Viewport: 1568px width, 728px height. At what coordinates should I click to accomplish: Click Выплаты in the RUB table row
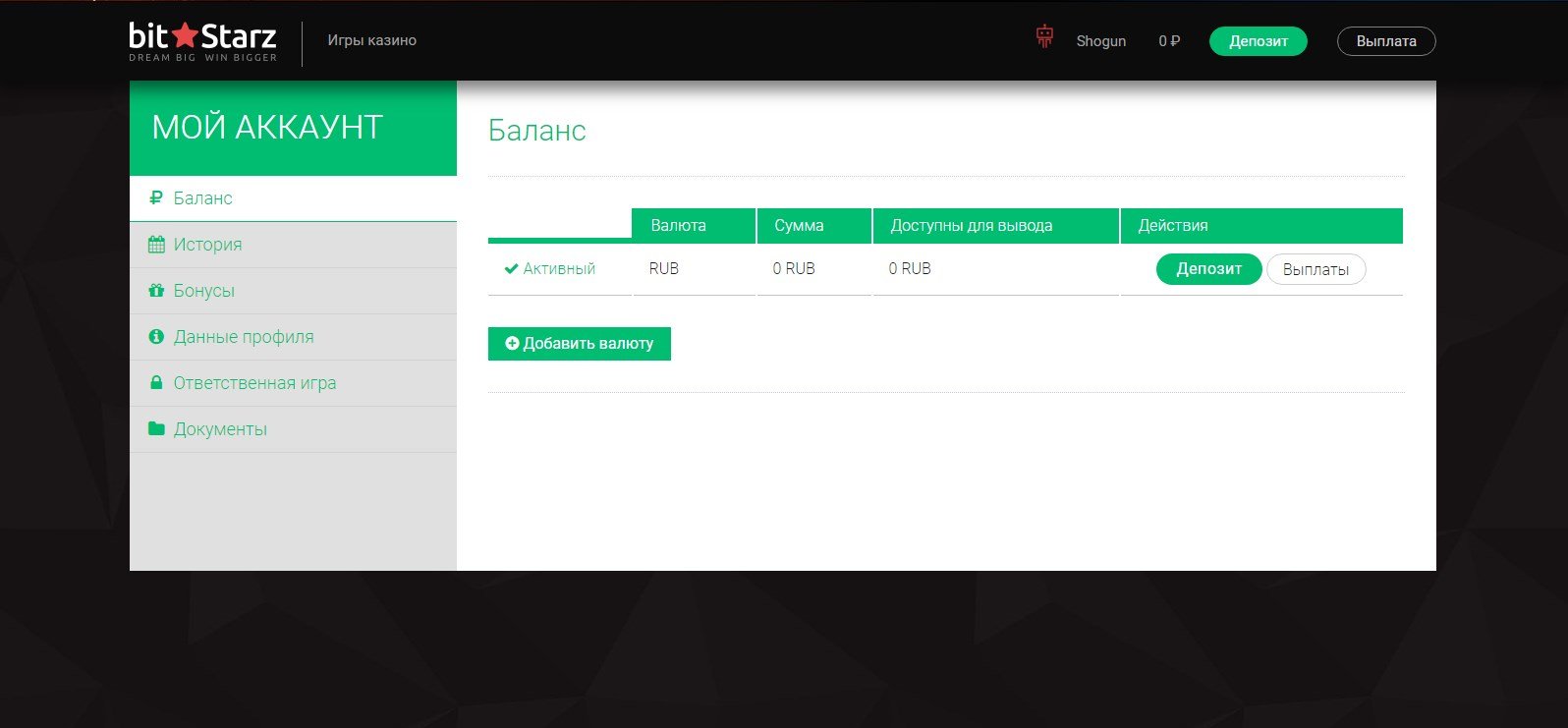[1316, 269]
